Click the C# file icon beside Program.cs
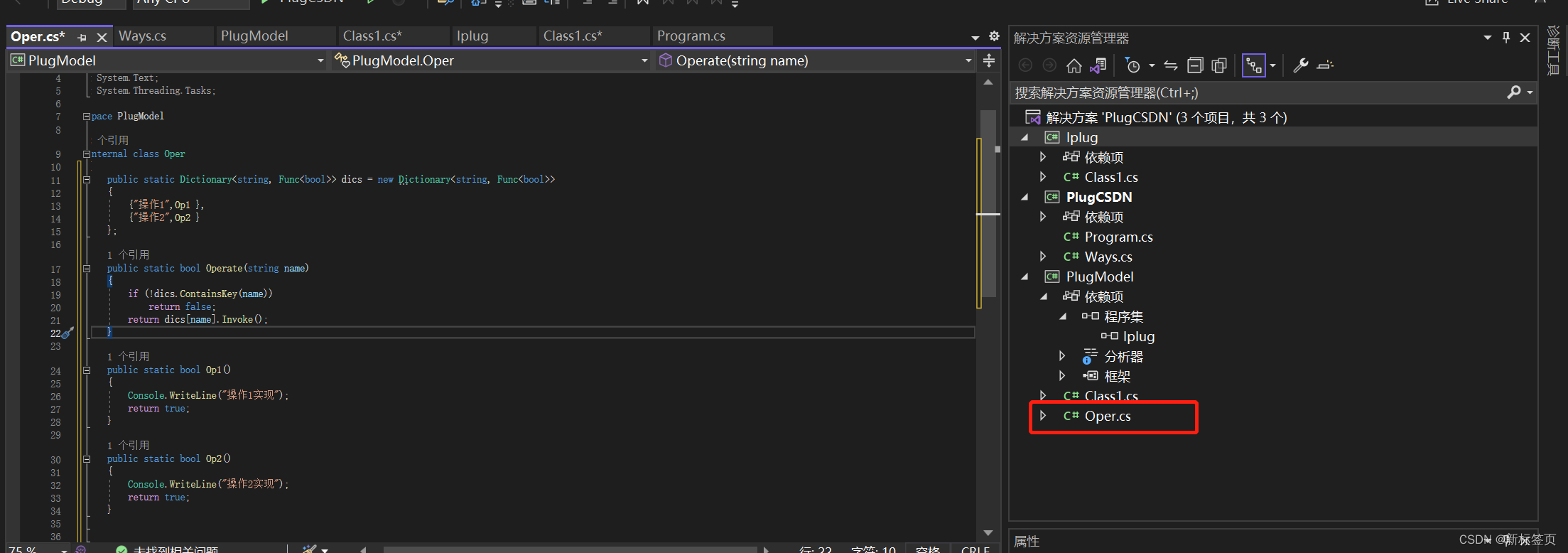 (1071, 237)
